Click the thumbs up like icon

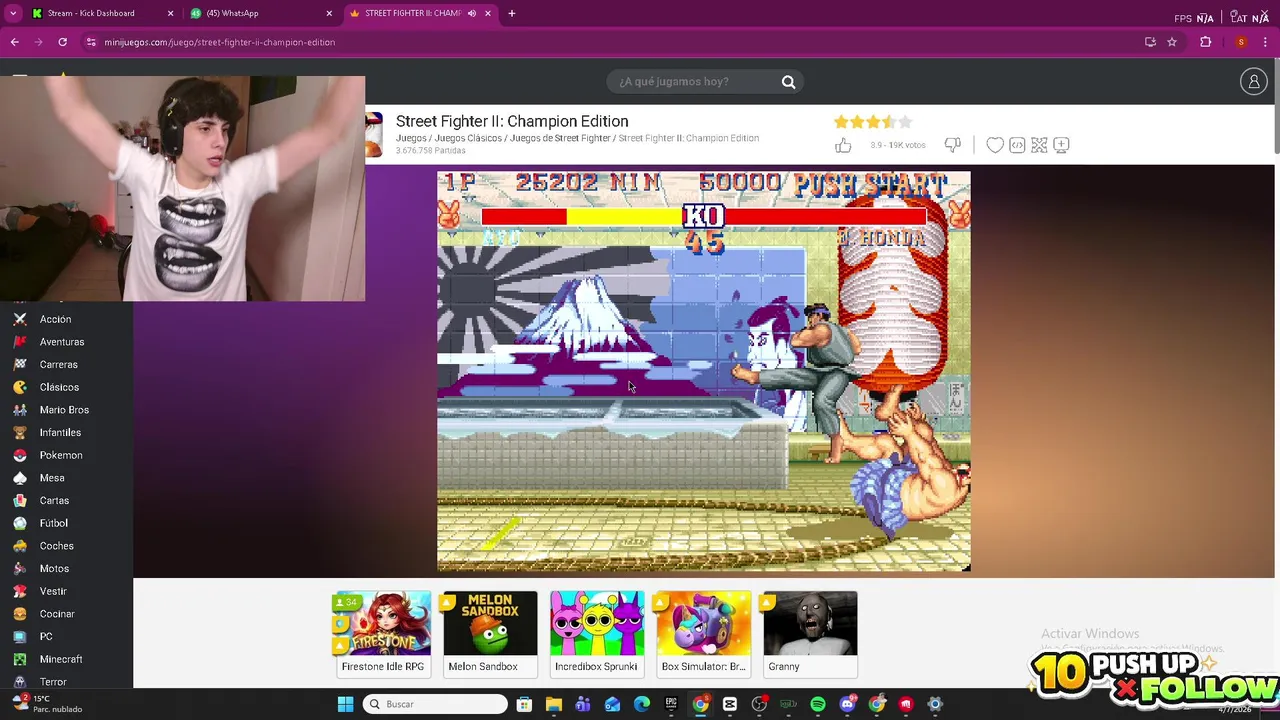tap(843, 146)
